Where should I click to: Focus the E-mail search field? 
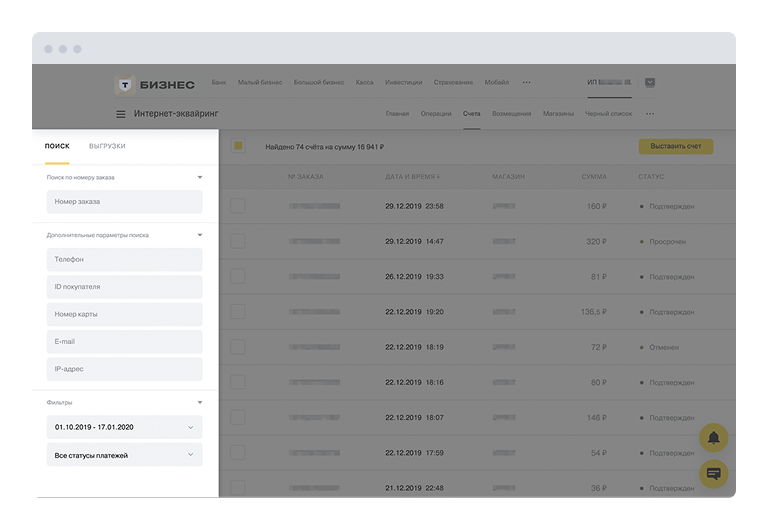coord(124,342)
